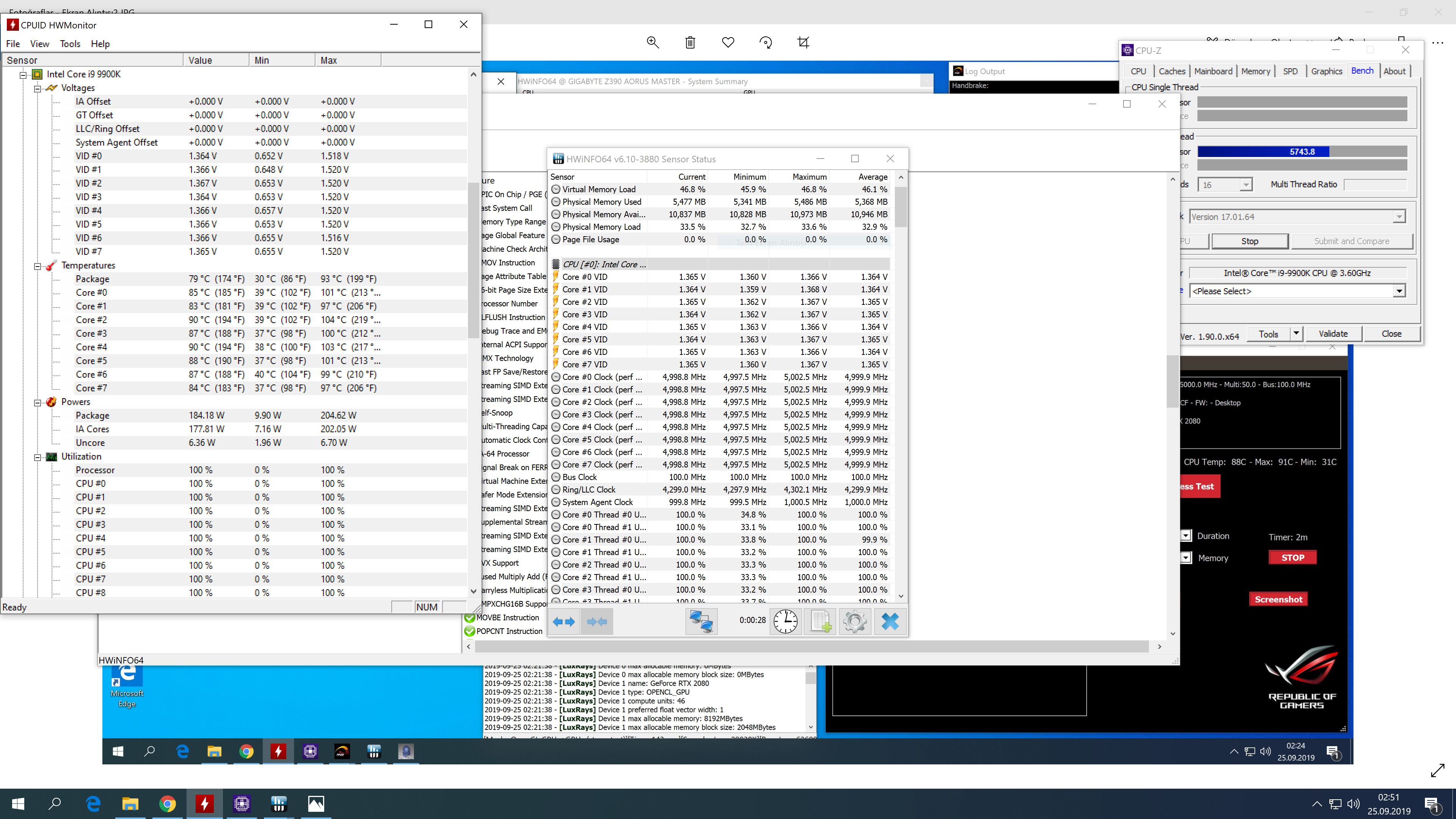Click the Start button on outer taskbar

(x=18, y=804)
